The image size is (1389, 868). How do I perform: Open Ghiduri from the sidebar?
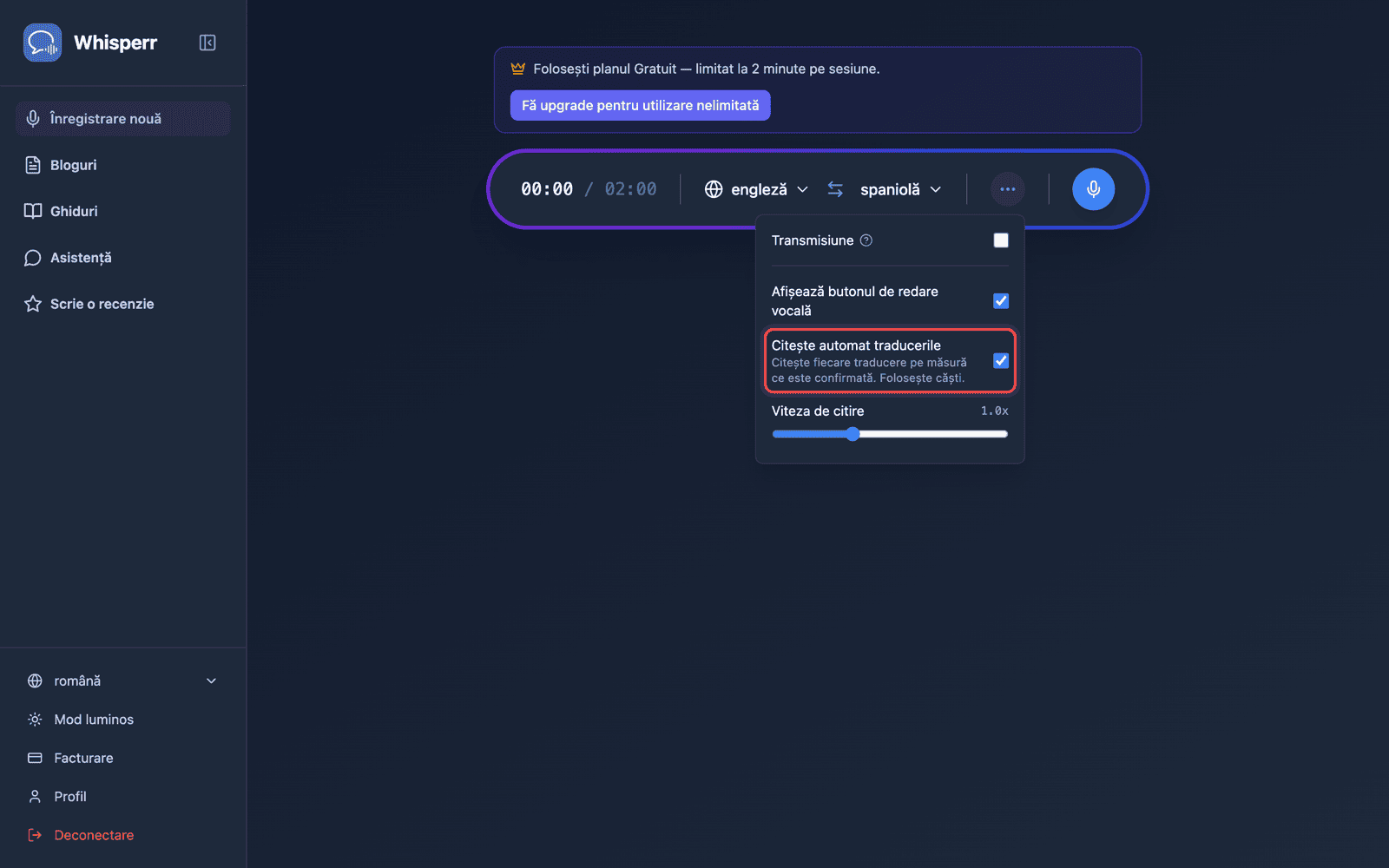pyautogui.click(x=122, y=211)
